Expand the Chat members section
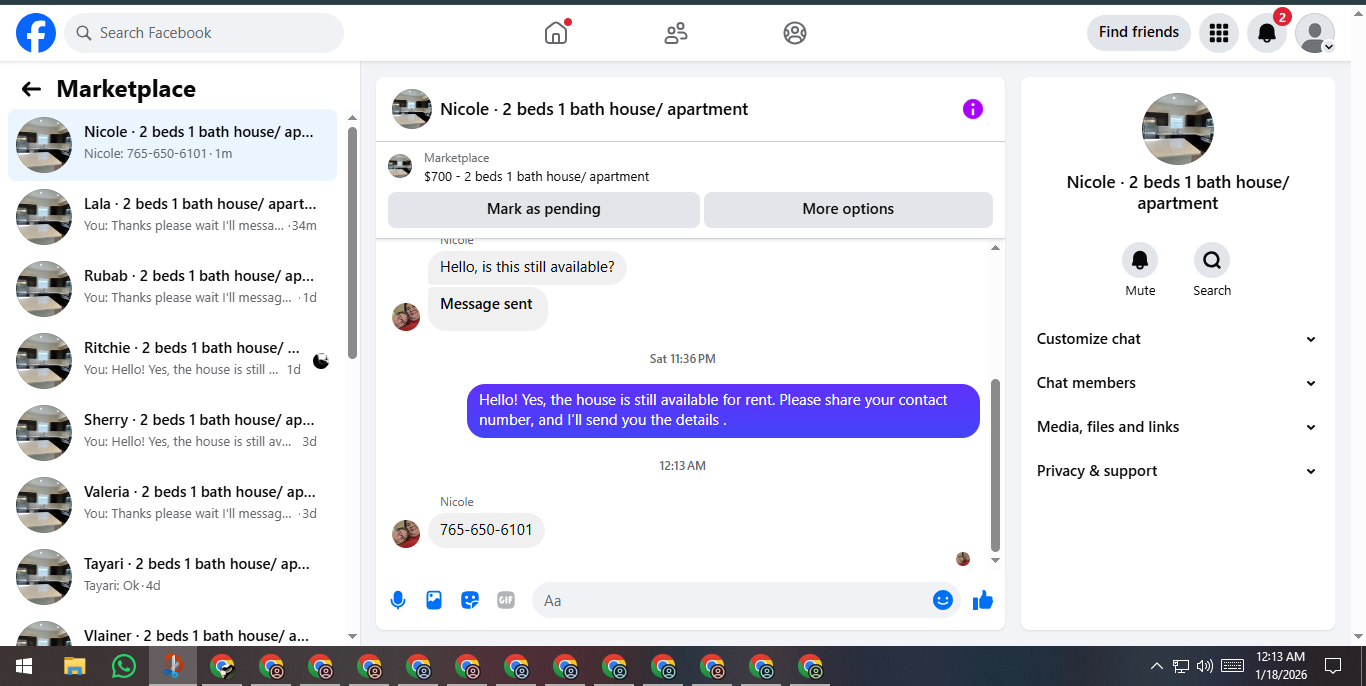The height and width of the screenshot is (686, 1366). coord(1177,383)
